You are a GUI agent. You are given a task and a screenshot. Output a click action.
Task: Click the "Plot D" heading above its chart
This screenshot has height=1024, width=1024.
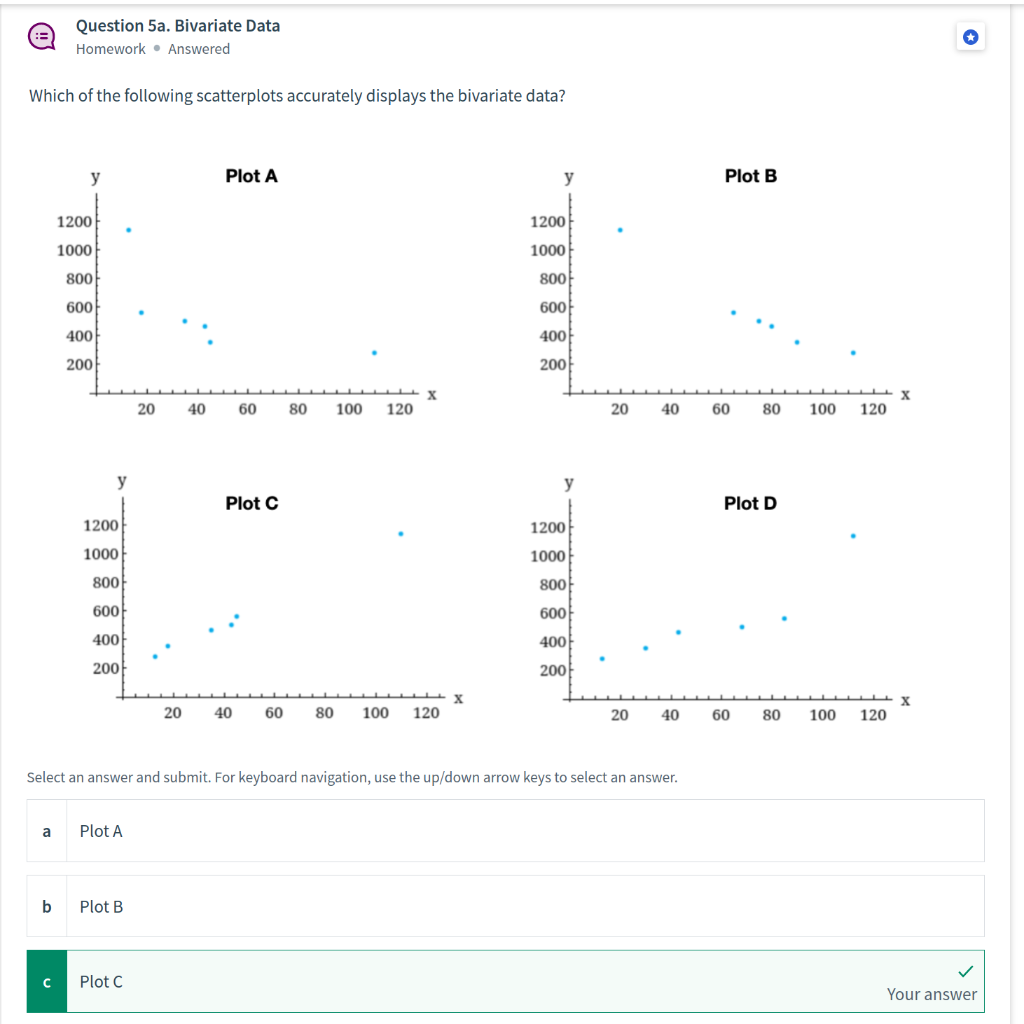[750, 503]
